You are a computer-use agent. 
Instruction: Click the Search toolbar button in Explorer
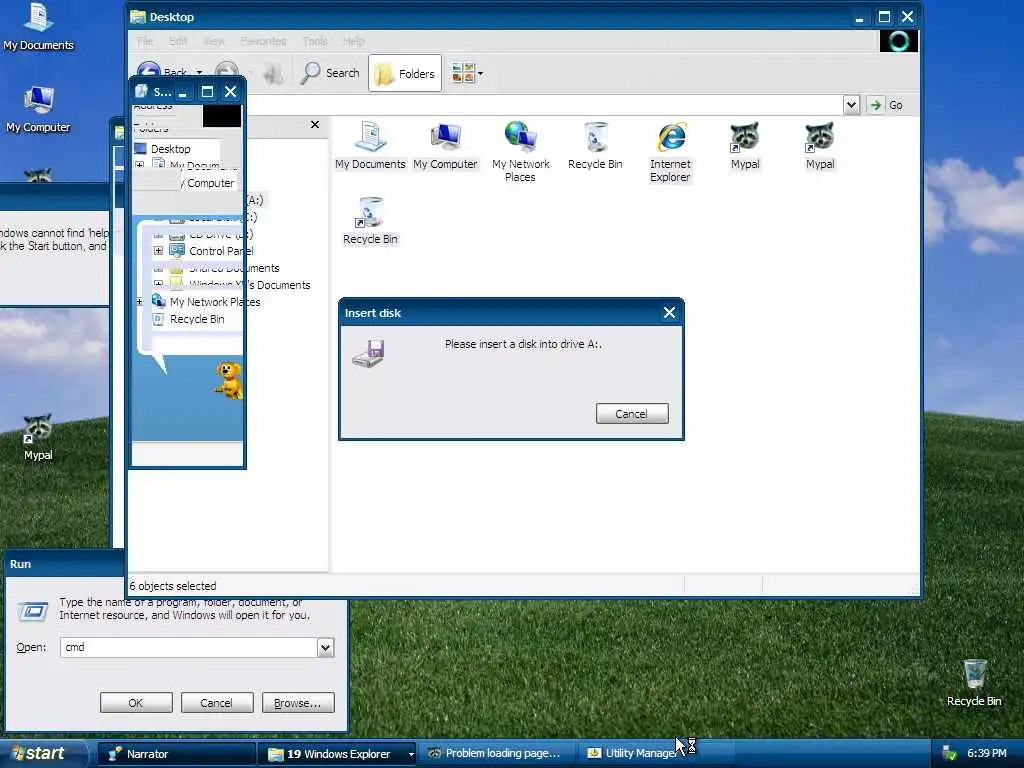[330, 73]
